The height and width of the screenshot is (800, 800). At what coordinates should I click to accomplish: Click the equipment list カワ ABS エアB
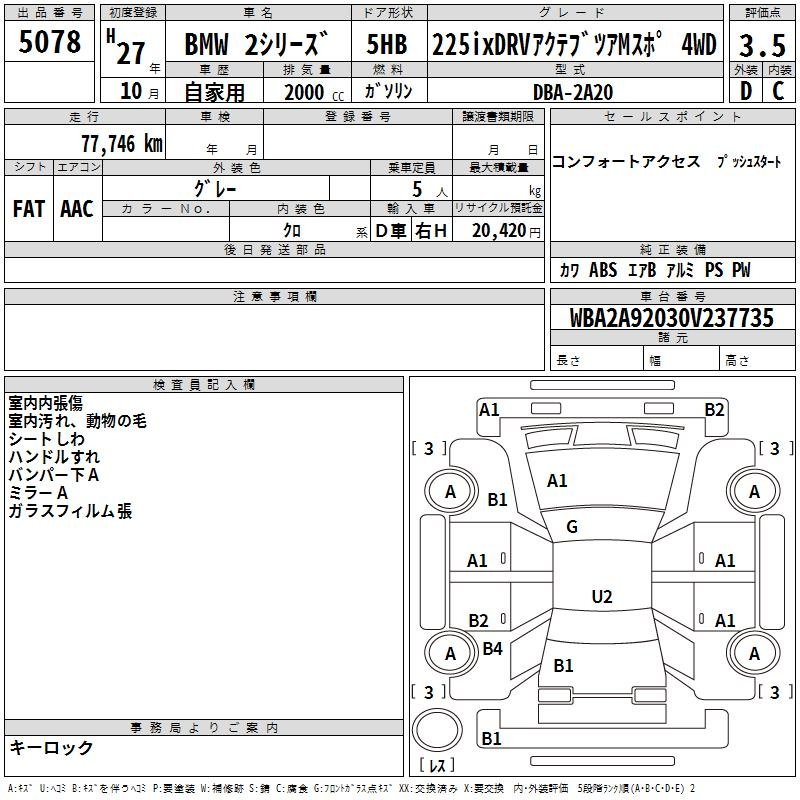[x=608, y=270]
